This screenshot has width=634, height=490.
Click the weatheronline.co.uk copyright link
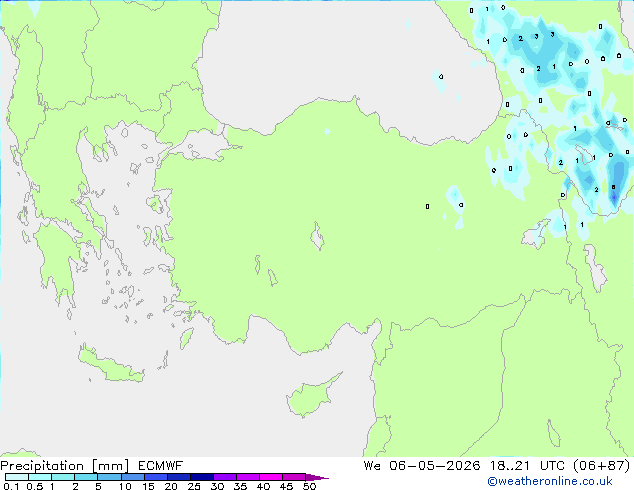click(x=550, y=481)
